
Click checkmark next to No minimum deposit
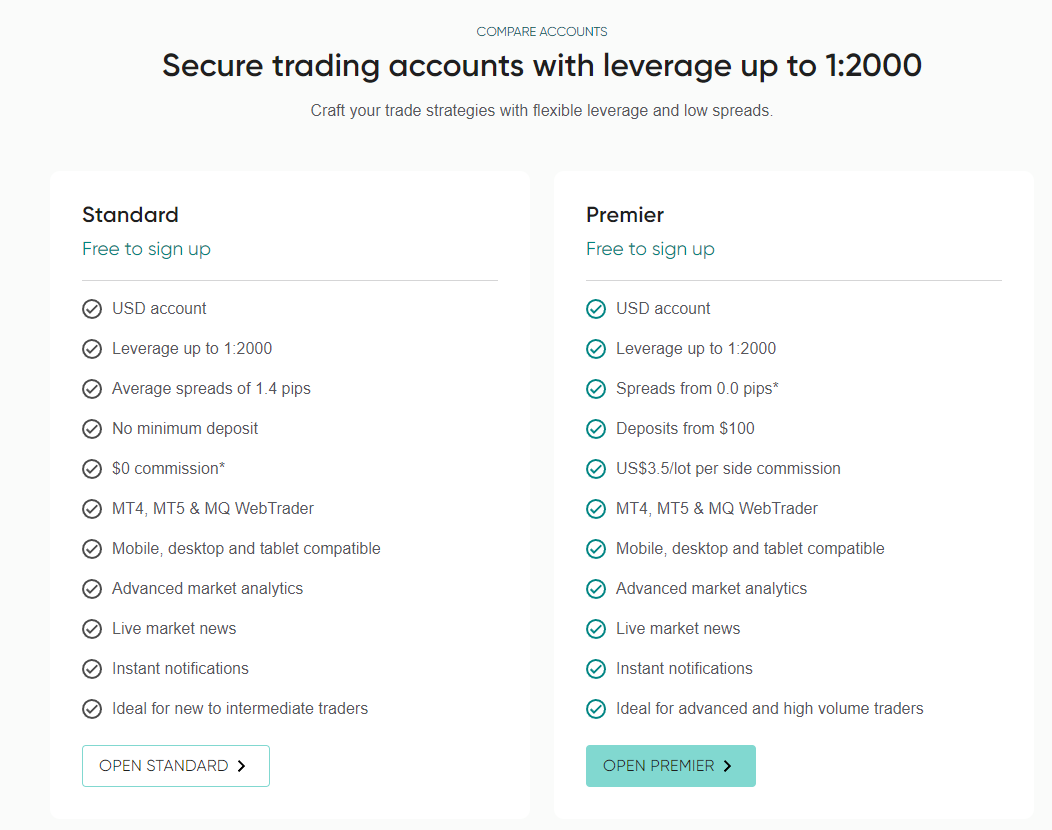pyautogui.click(x=92, y=429)
